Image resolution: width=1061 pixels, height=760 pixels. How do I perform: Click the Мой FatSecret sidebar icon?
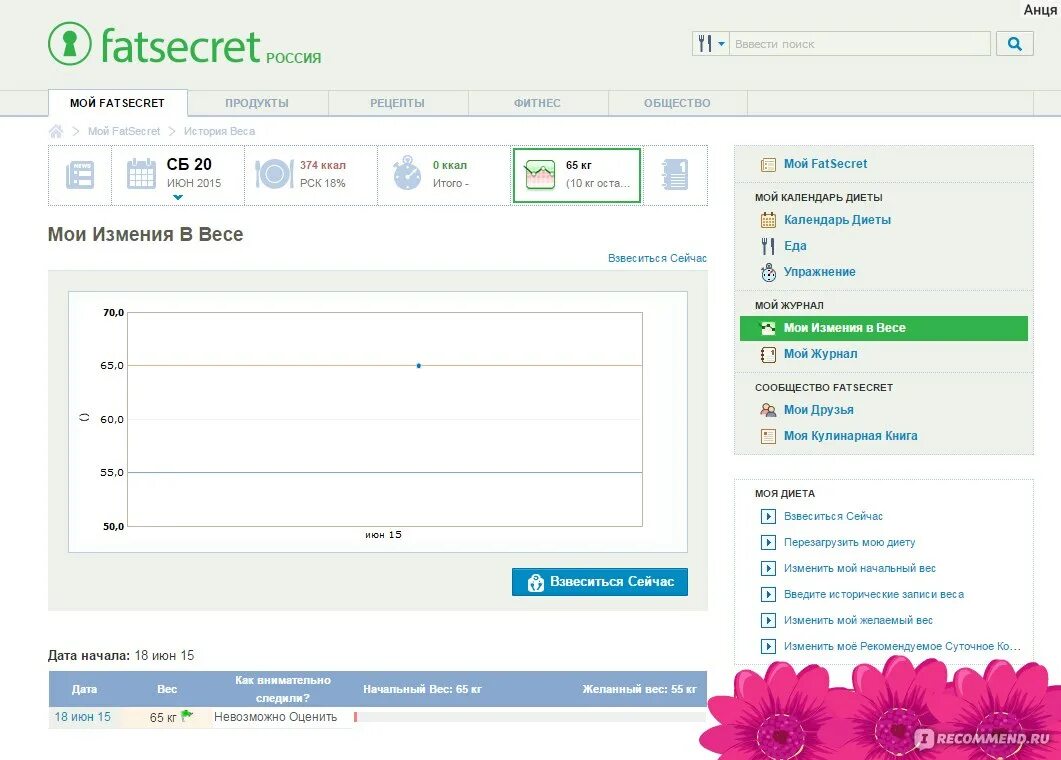tap(768, 164)
